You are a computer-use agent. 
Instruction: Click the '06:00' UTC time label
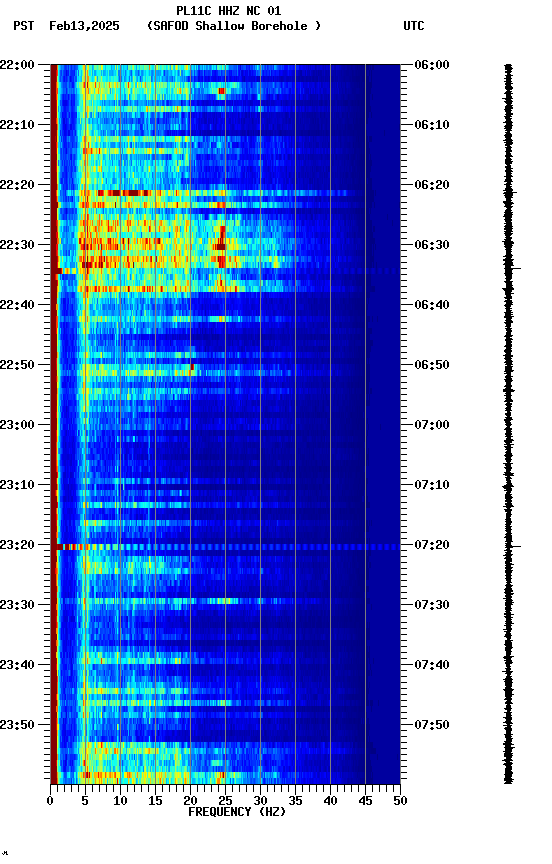pos(432,65)
